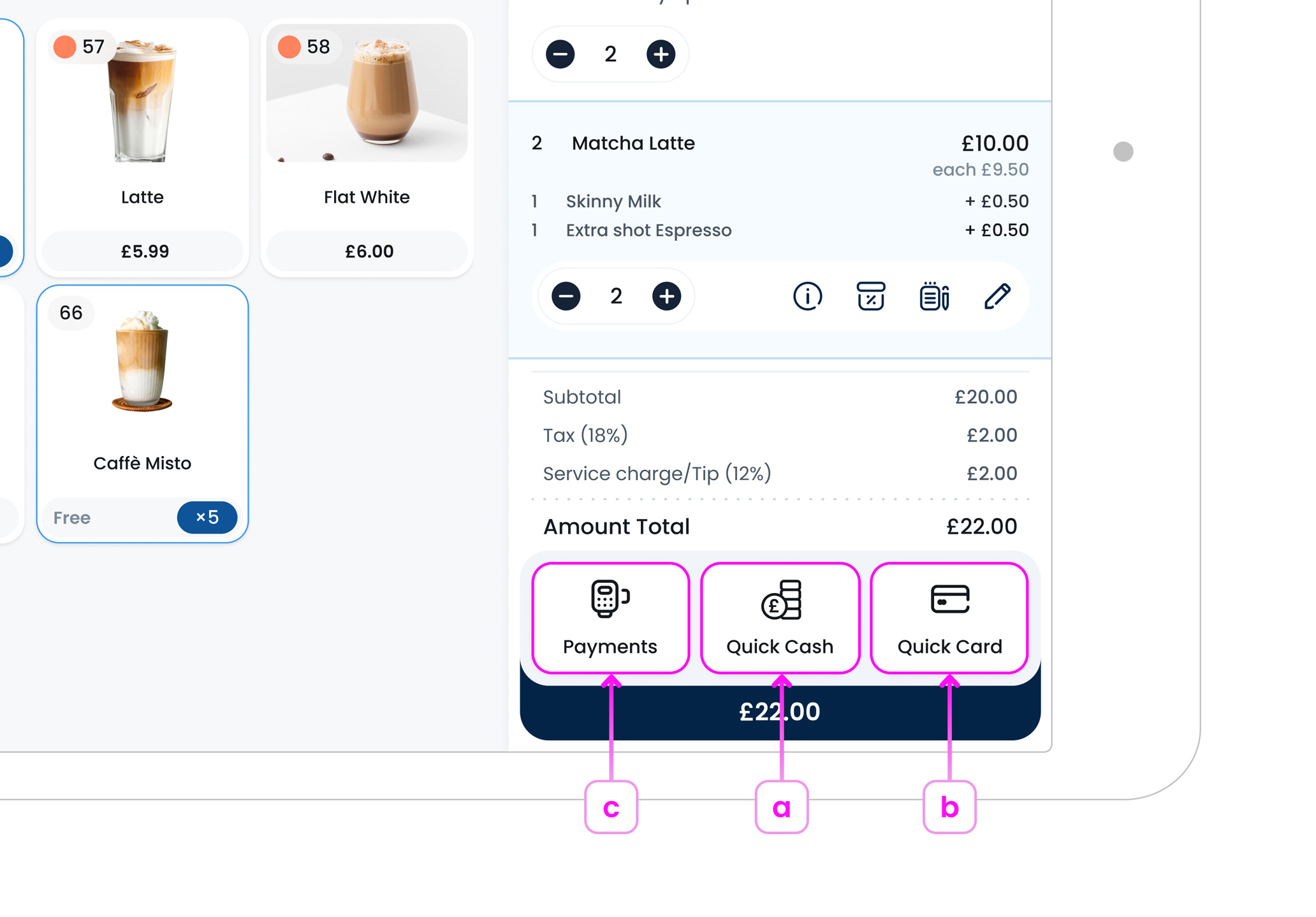Viewport: 1316px width, 917px height.
Task: Add a note to the Matcha Latte order
Action: click(x=933, y=296)
